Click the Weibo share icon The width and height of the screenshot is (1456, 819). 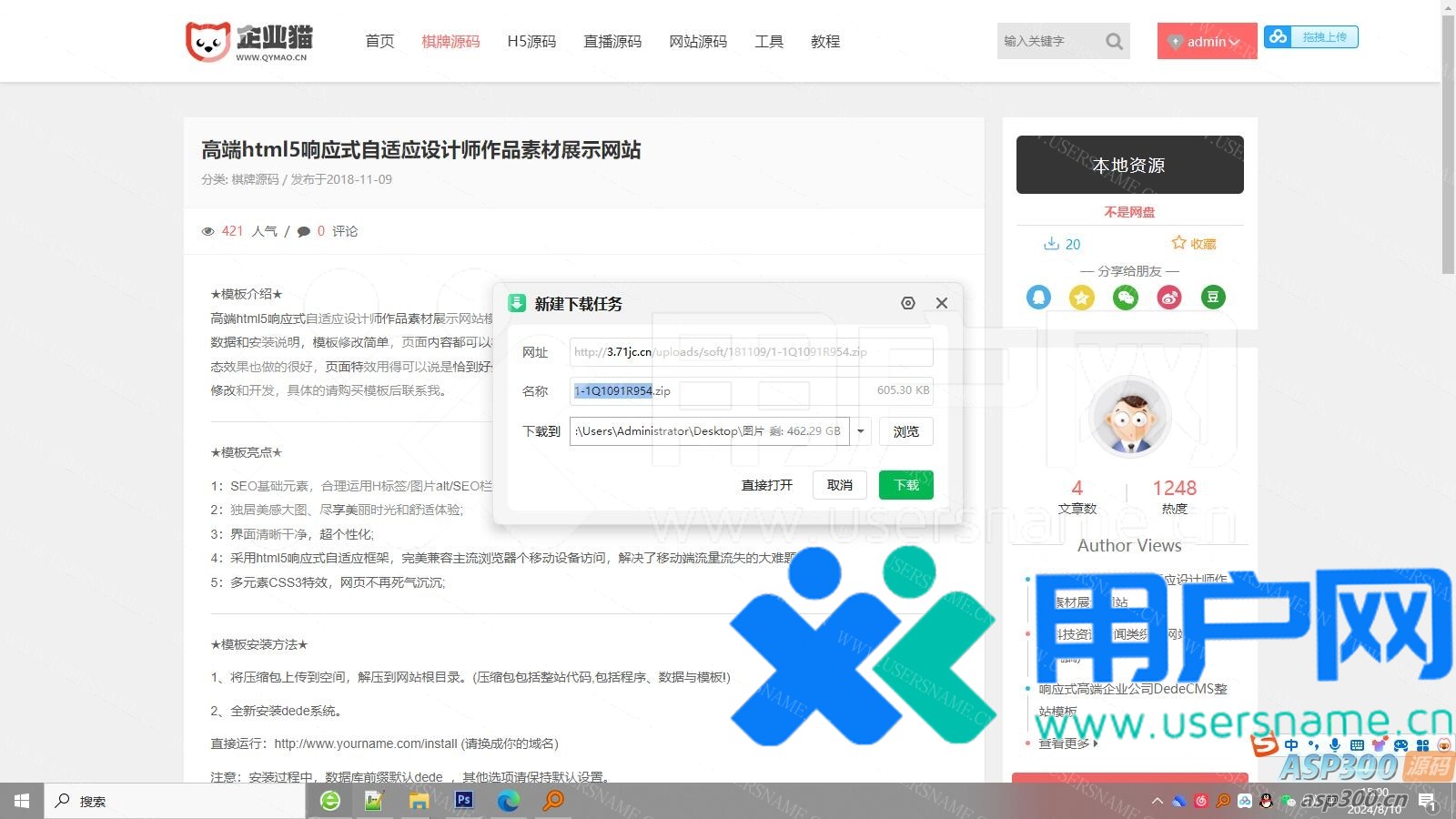[x=1169, y=298]
